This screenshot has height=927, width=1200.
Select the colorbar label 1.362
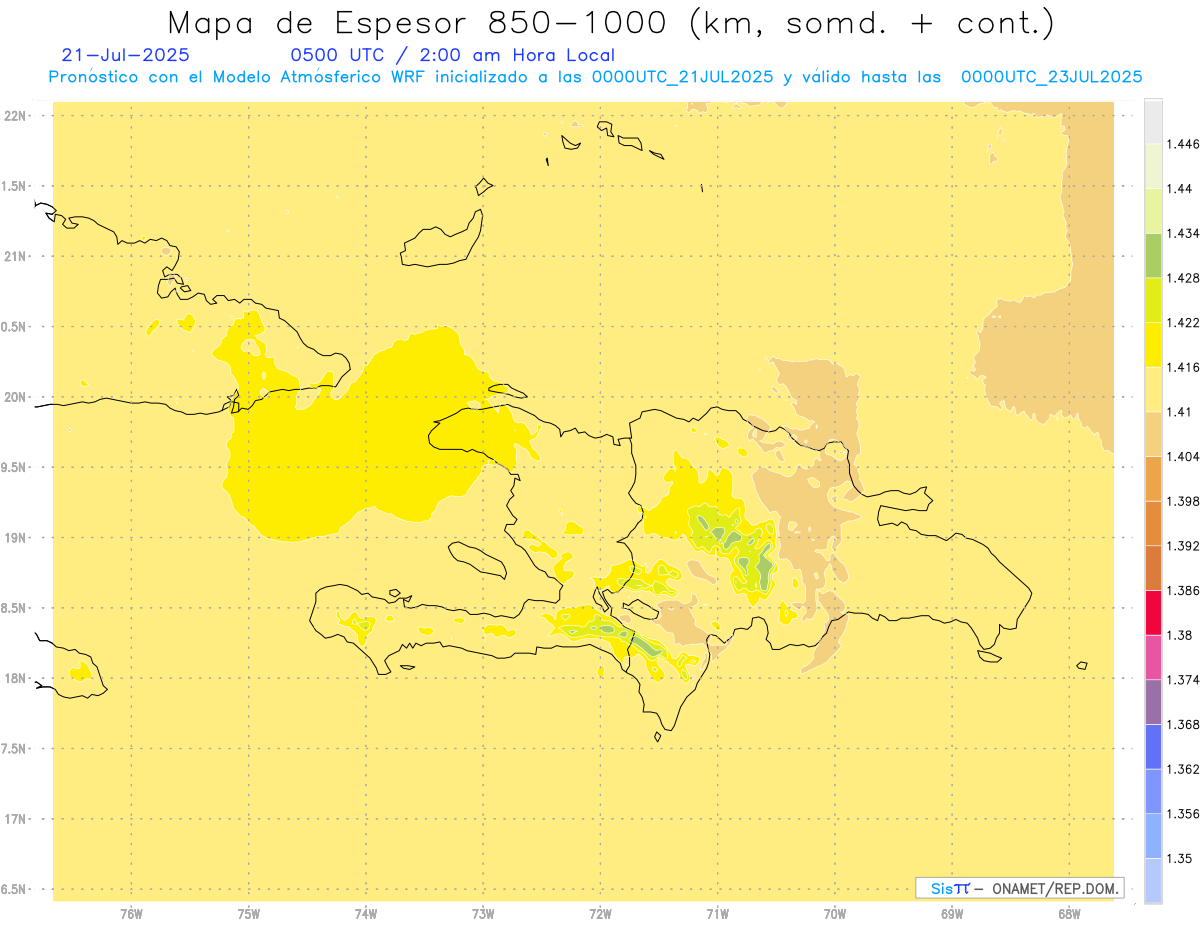point(1183,768)
